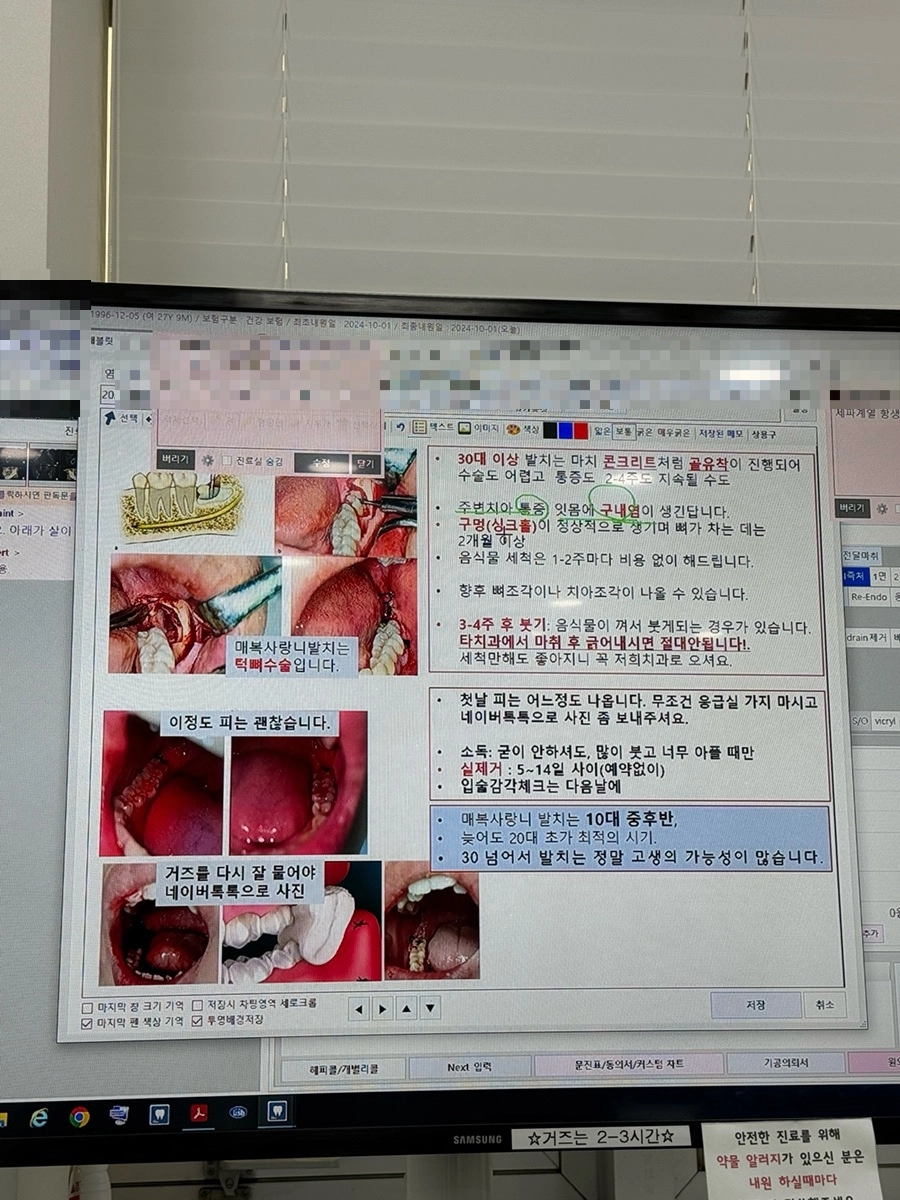Set pen thickness to 매우굵은
Image resolution: width=900 pixels, height=1200 pixels.
click(673, 433)
